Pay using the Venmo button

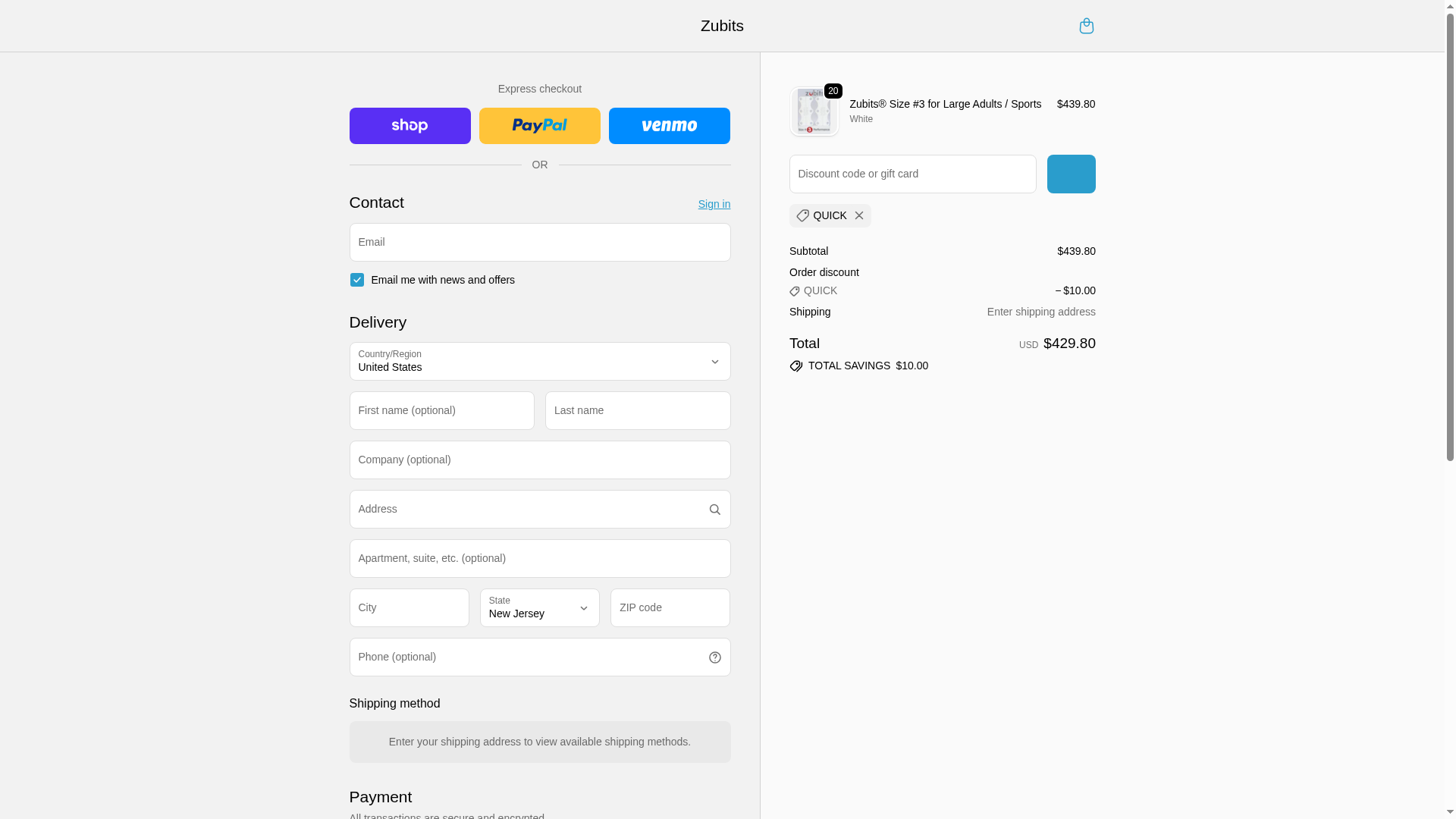(669, 126)
